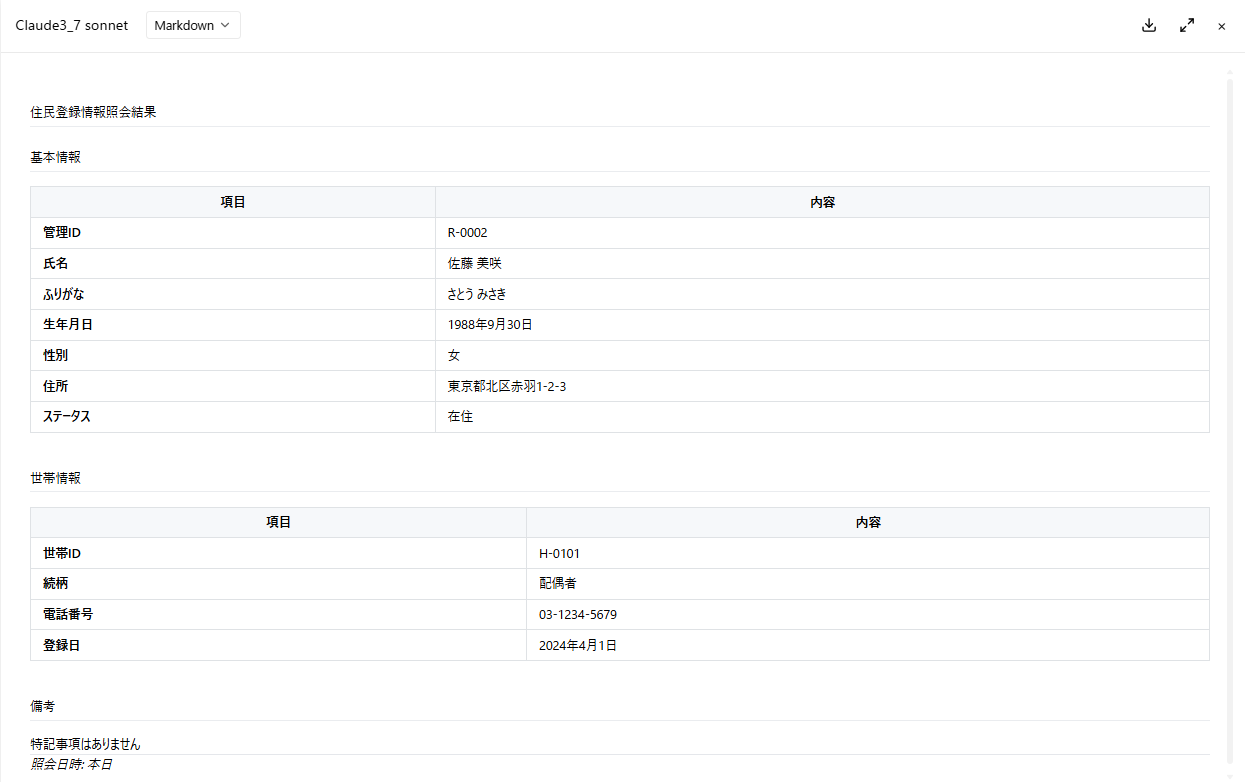Screen dimensions: 1245x782
Task: Select the date 2024年4月1日
Action: (x=578, y=645)
